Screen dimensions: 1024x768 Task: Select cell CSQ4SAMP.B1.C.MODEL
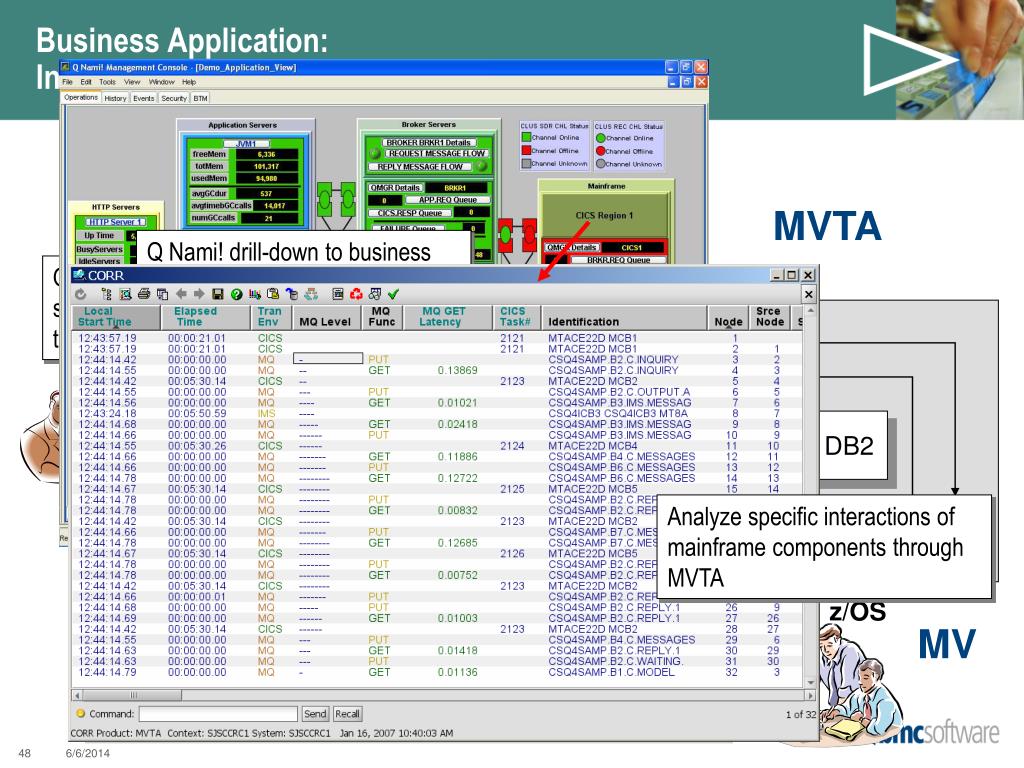(611, 672)
